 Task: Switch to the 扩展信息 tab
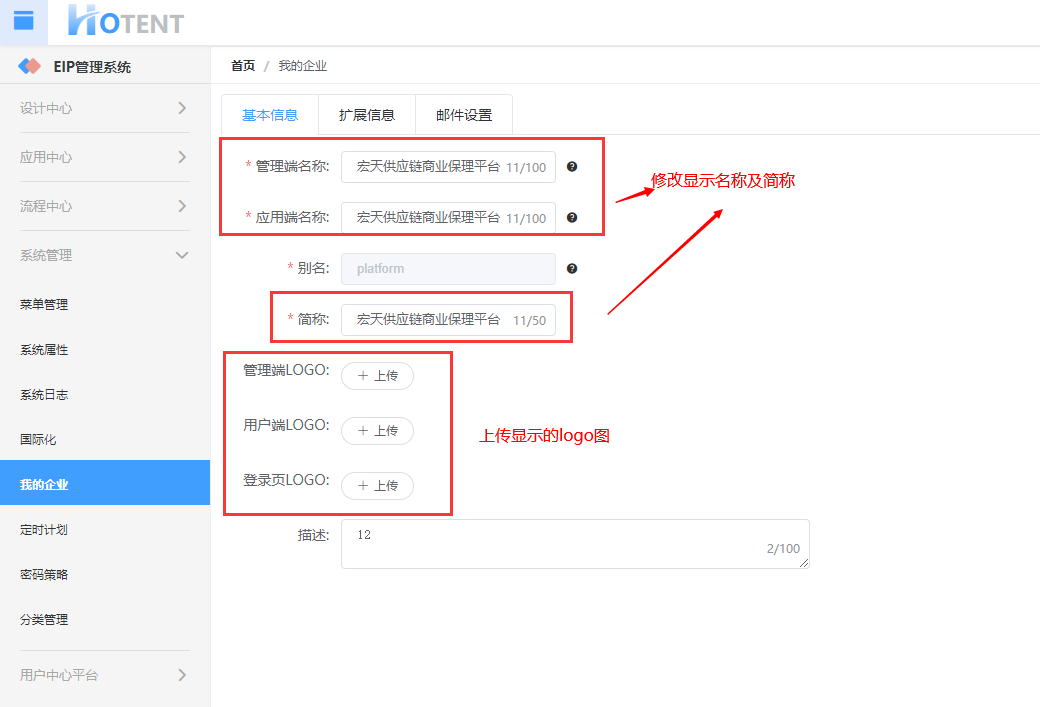(366, 115)
